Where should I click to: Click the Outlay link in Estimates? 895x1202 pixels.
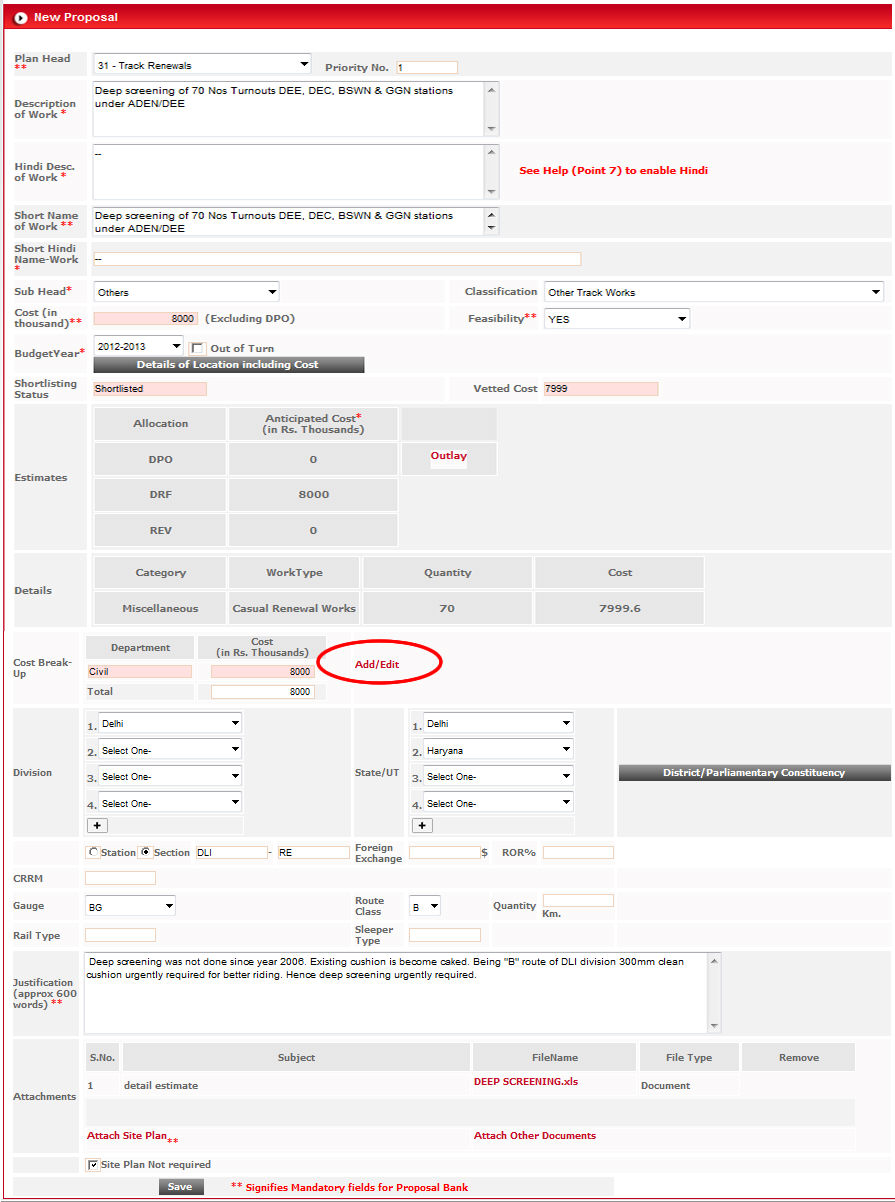[x=448, y=456]
